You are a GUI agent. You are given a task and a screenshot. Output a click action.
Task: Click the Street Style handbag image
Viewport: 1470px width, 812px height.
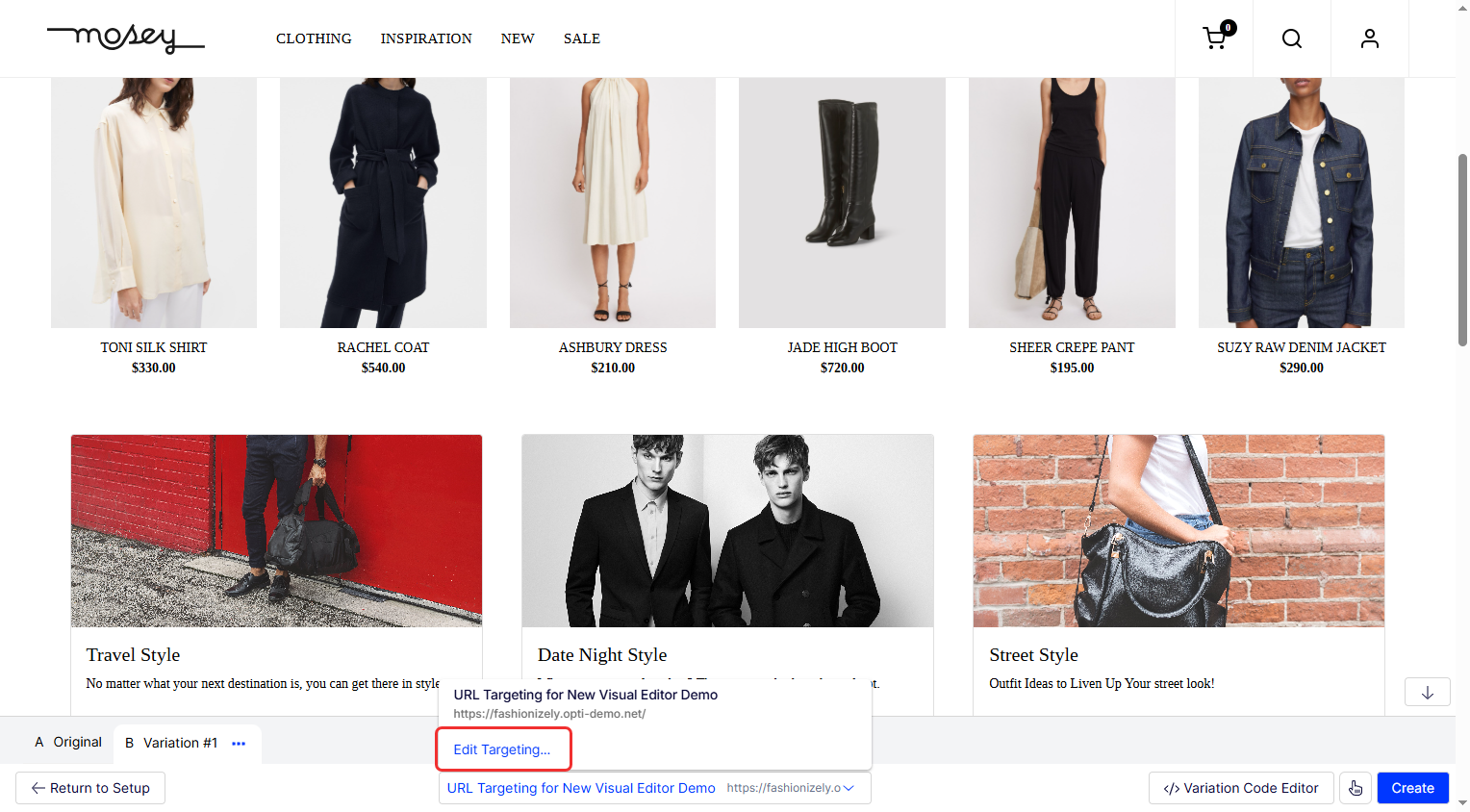(1179, 531)
